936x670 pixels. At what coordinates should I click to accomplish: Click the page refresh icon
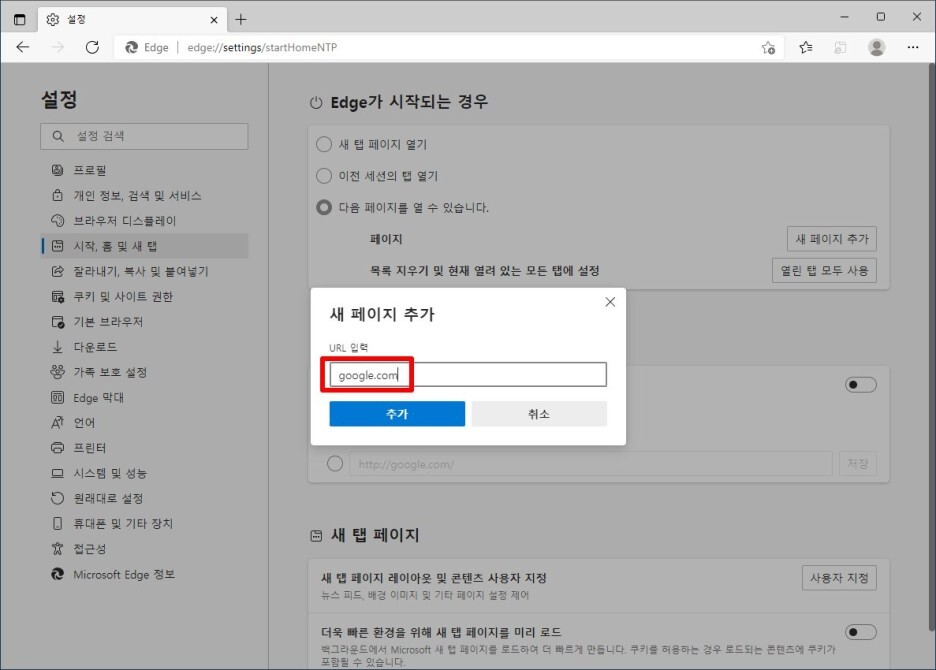tap(92, 47)
